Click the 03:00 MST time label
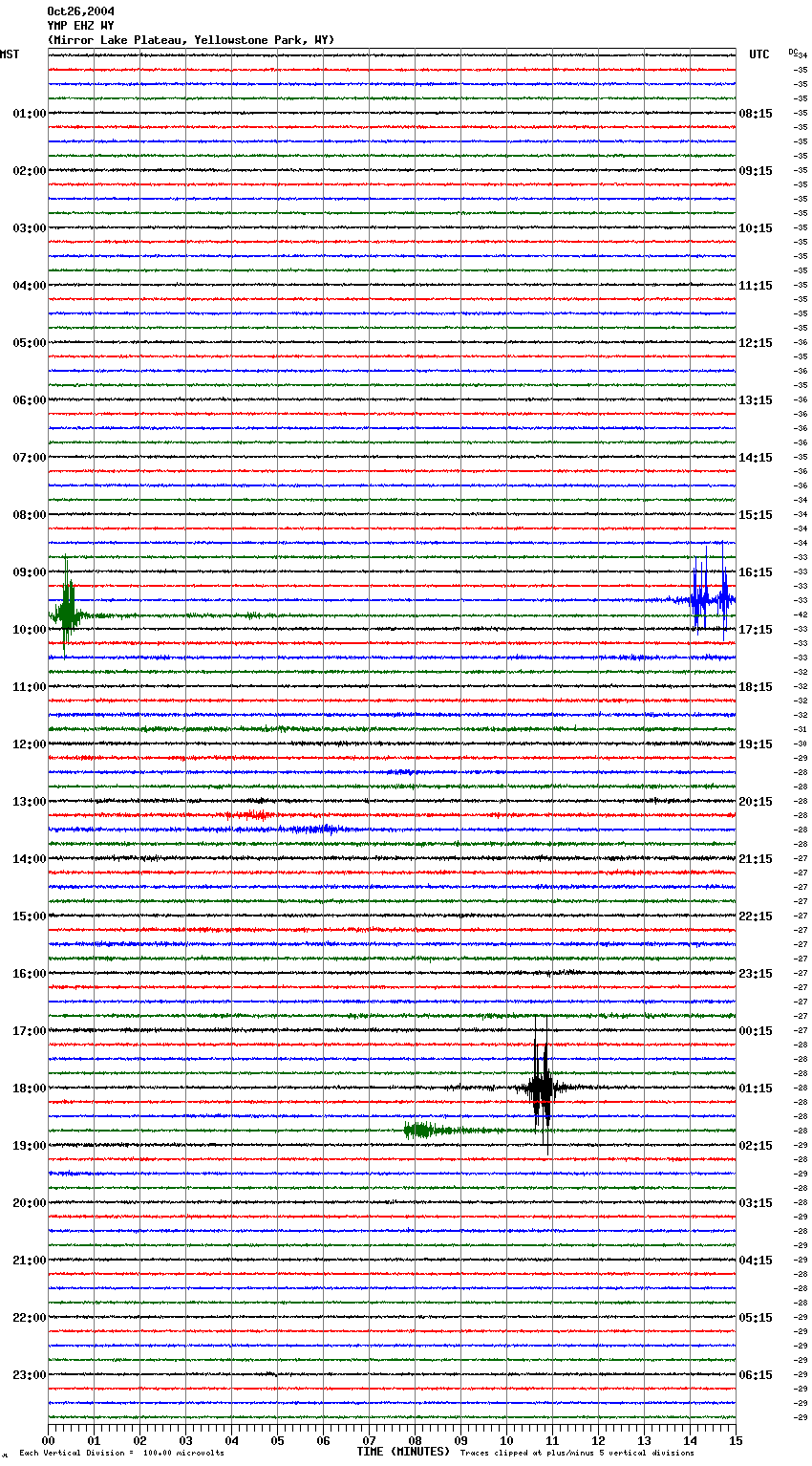Viewport: 812px width, 1466px height. pyautogui.click(x=29, y=228)
